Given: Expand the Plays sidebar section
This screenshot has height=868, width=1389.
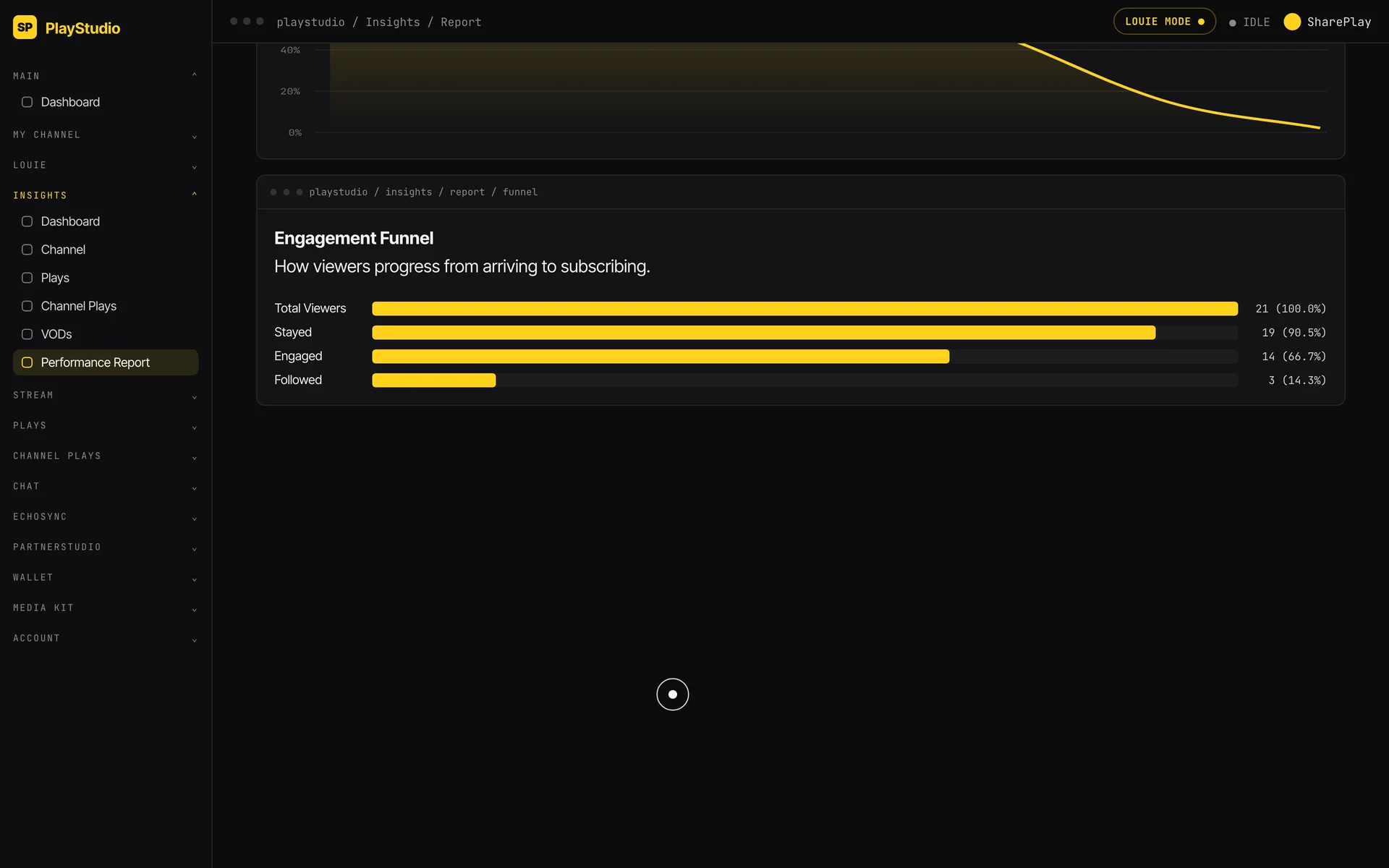Looking at the screenshot, I should [105, 426].
